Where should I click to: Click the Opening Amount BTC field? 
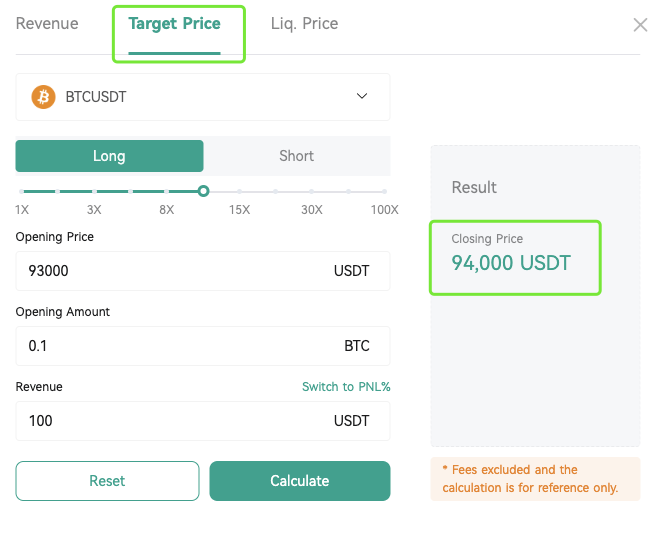[203, 346]
